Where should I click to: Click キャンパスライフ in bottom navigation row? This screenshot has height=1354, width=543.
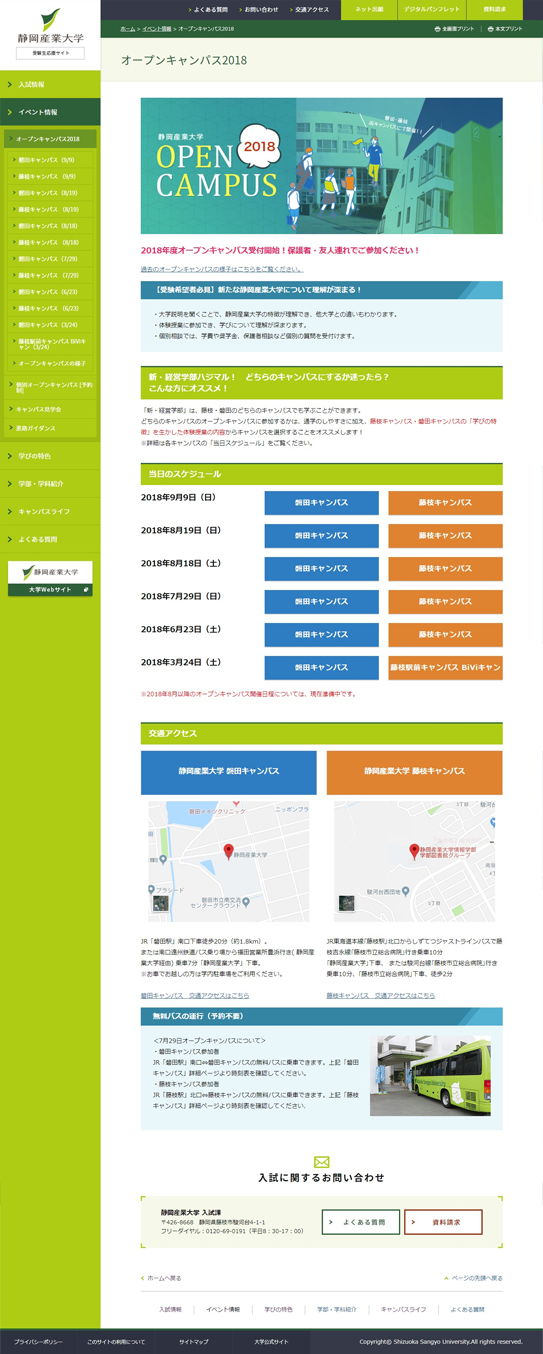(x=404, y=1309)
